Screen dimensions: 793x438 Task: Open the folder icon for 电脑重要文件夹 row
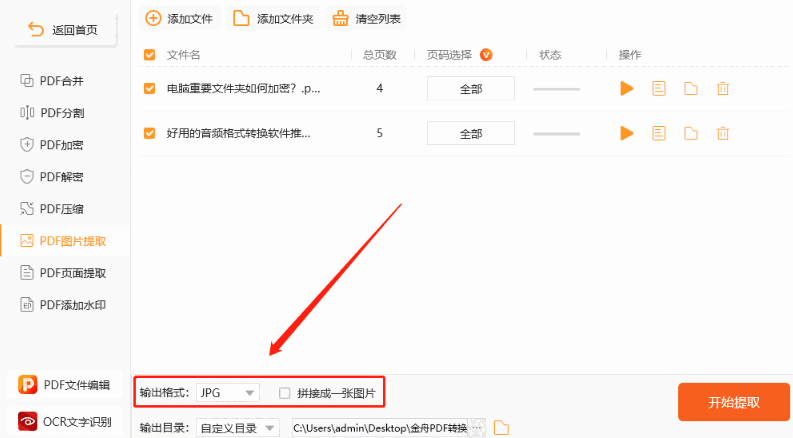[x=691, y=89]
